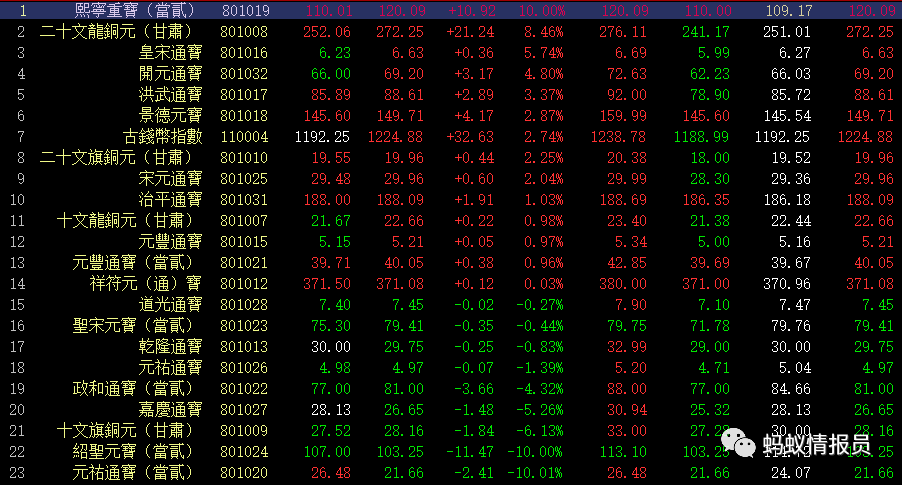Click the 景德元寶 name cell
902x485 pixels.
[170, 116]
